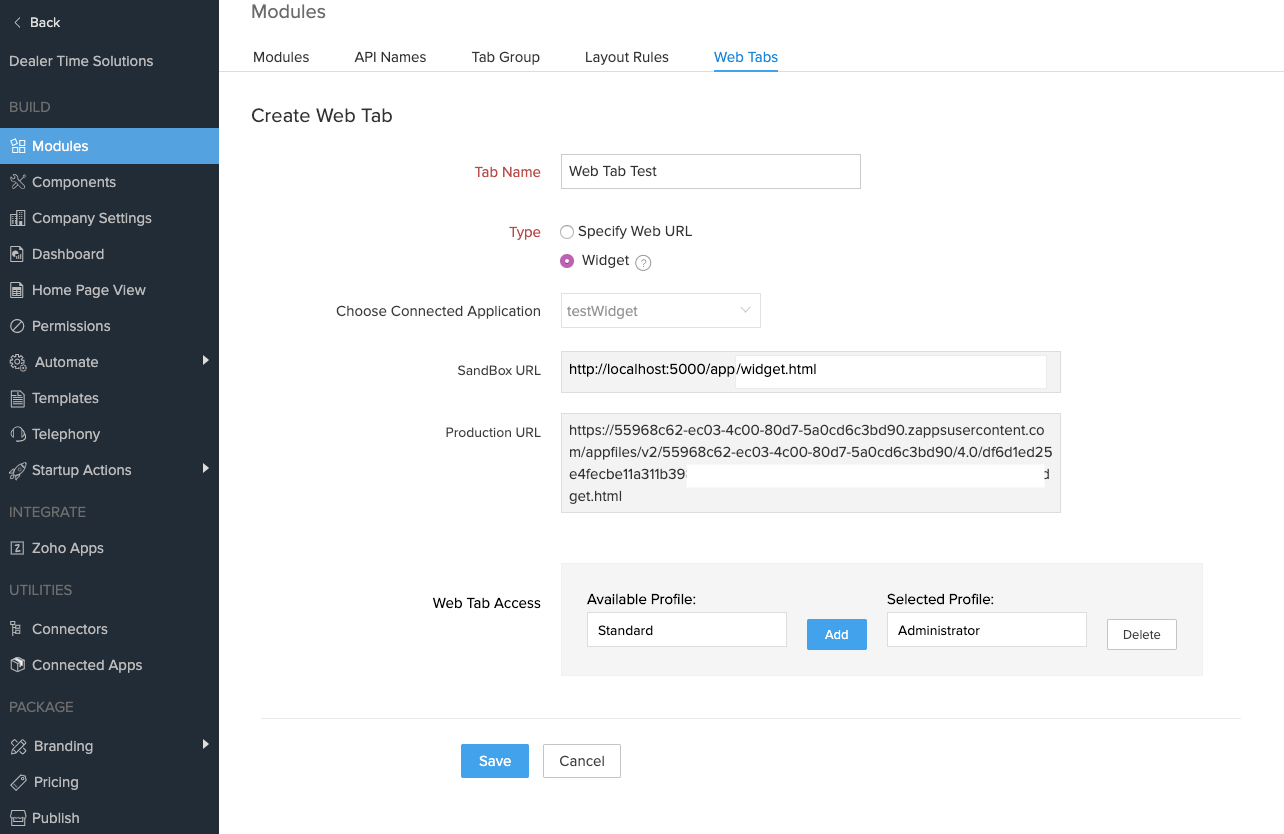Switch to the API Names tab
The height and width of the screenshot is (834, 1284).
[390, 57]
